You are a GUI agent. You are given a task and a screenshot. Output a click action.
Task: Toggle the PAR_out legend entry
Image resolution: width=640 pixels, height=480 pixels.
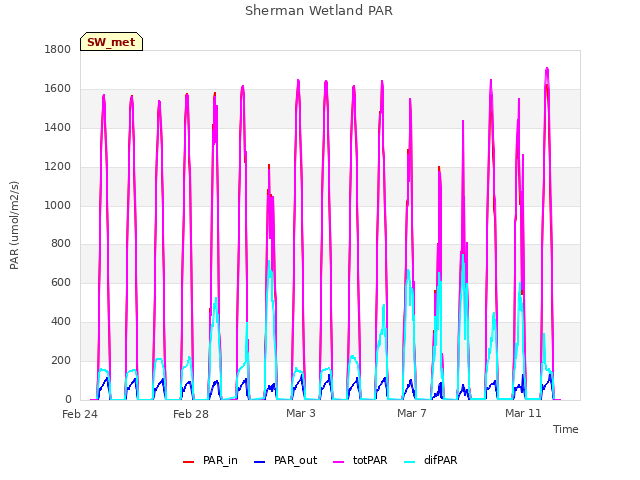coord(285,460)
